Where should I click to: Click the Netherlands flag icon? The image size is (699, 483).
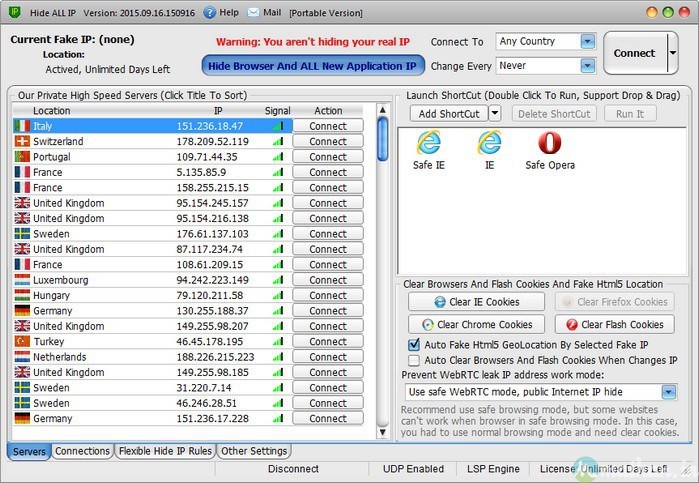click(22, 357)
